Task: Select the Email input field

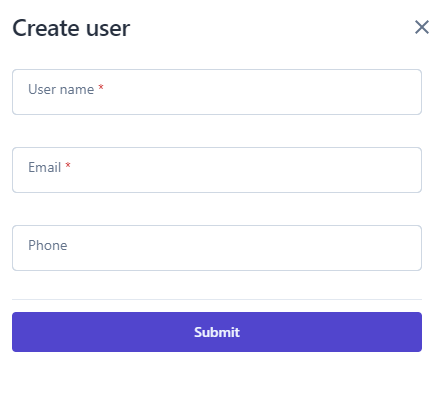Action: (217, 170)
